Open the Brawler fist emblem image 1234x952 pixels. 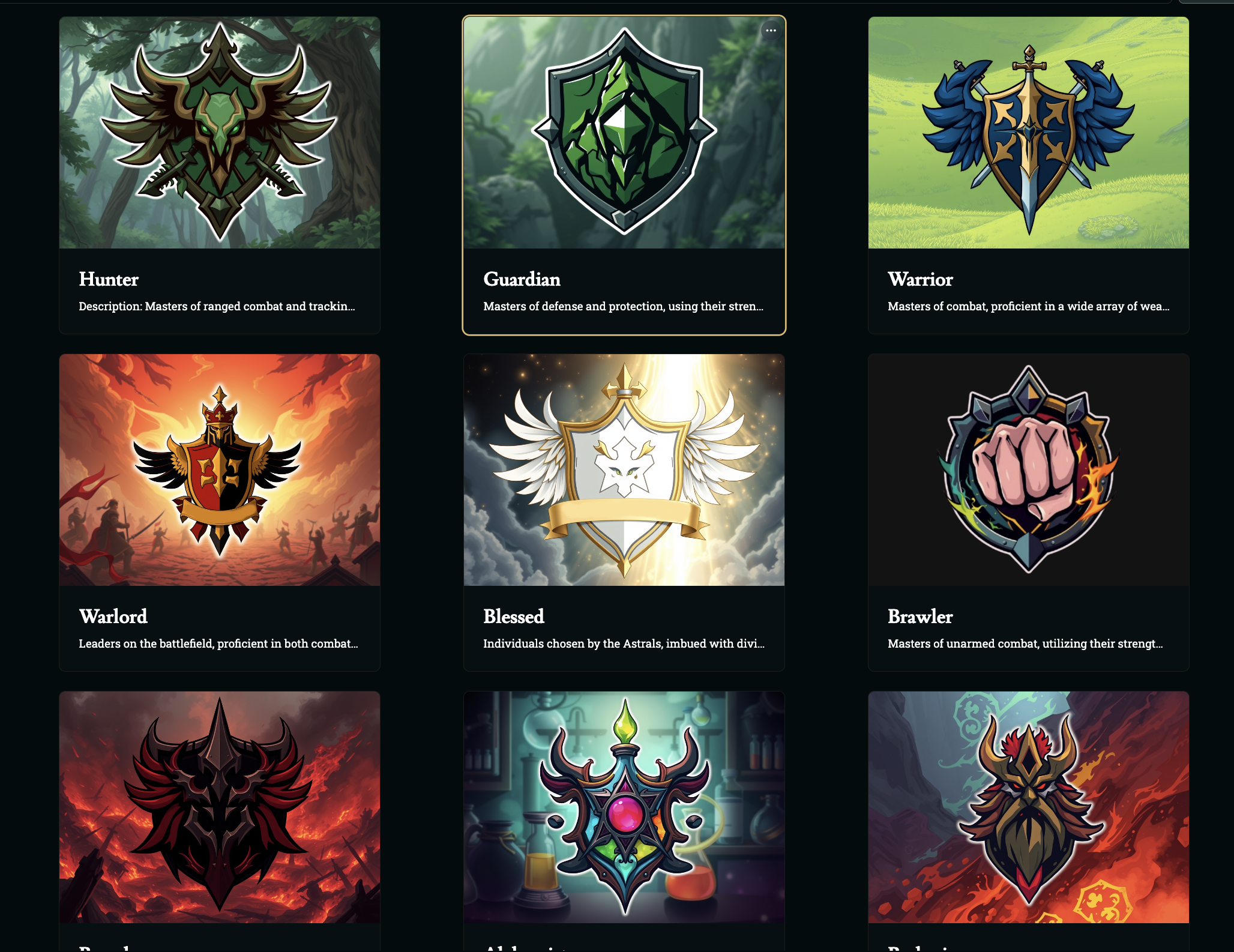coord(1028,470)
